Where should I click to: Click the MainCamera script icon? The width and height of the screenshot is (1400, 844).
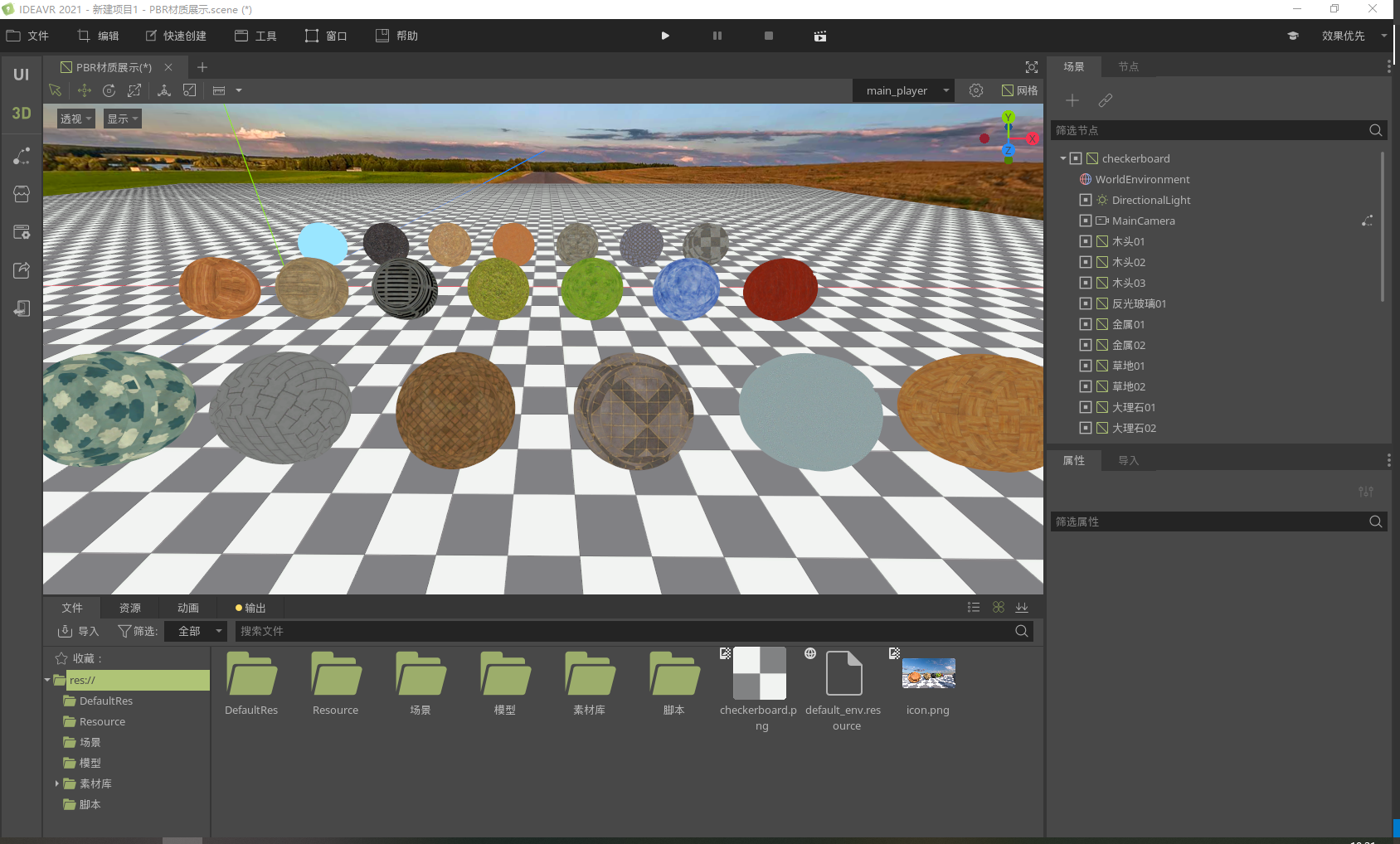pos(1367,221)
